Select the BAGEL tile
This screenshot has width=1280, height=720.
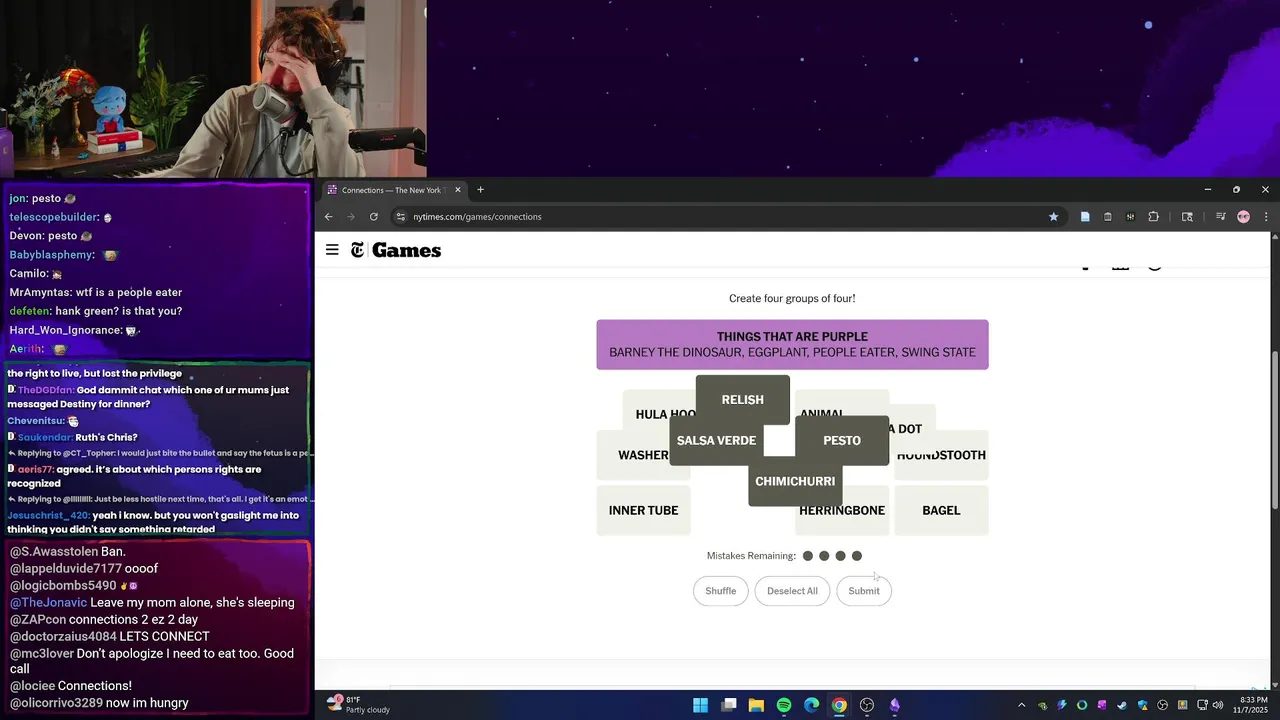941,511
